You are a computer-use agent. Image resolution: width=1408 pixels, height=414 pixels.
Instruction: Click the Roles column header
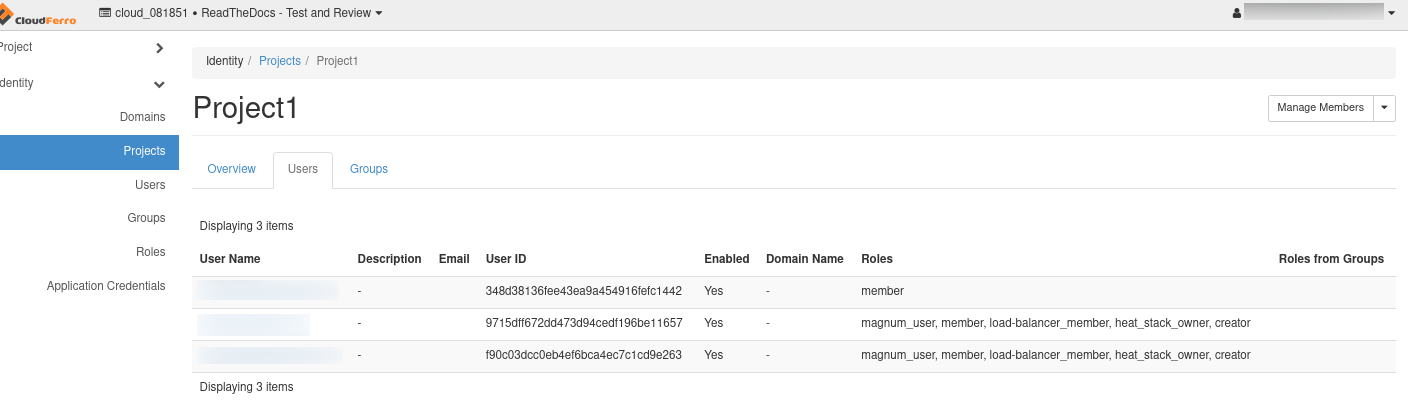(x=877, y=259)
